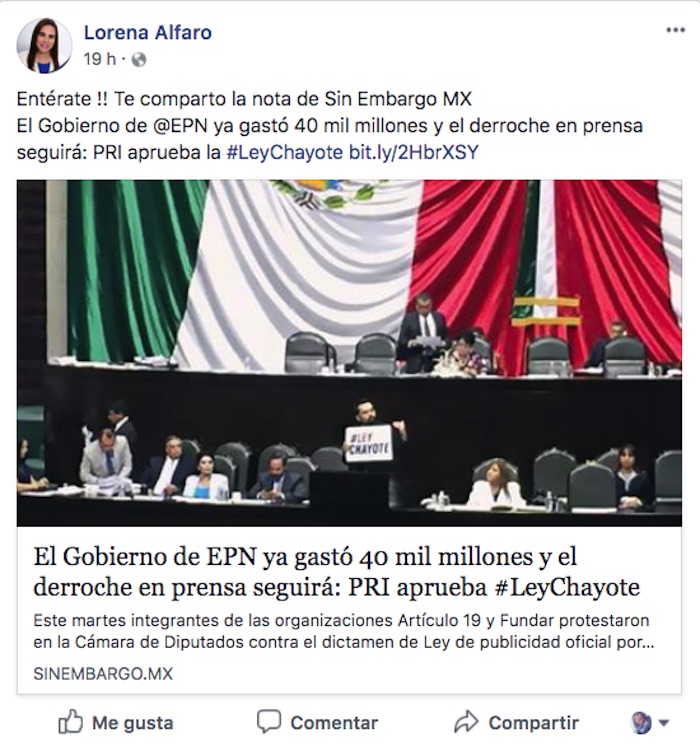Viewport: 700px width, 751px height.
Task: Click the public audience globe icon
Action: tap(139, 60)
